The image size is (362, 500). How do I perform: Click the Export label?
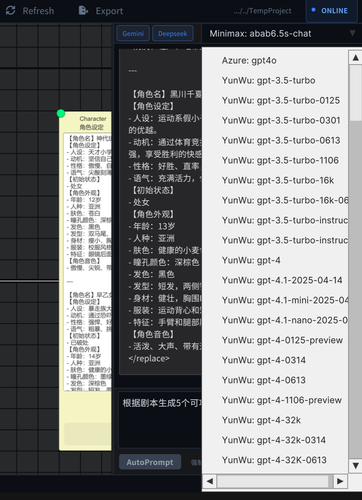[109, 11]
